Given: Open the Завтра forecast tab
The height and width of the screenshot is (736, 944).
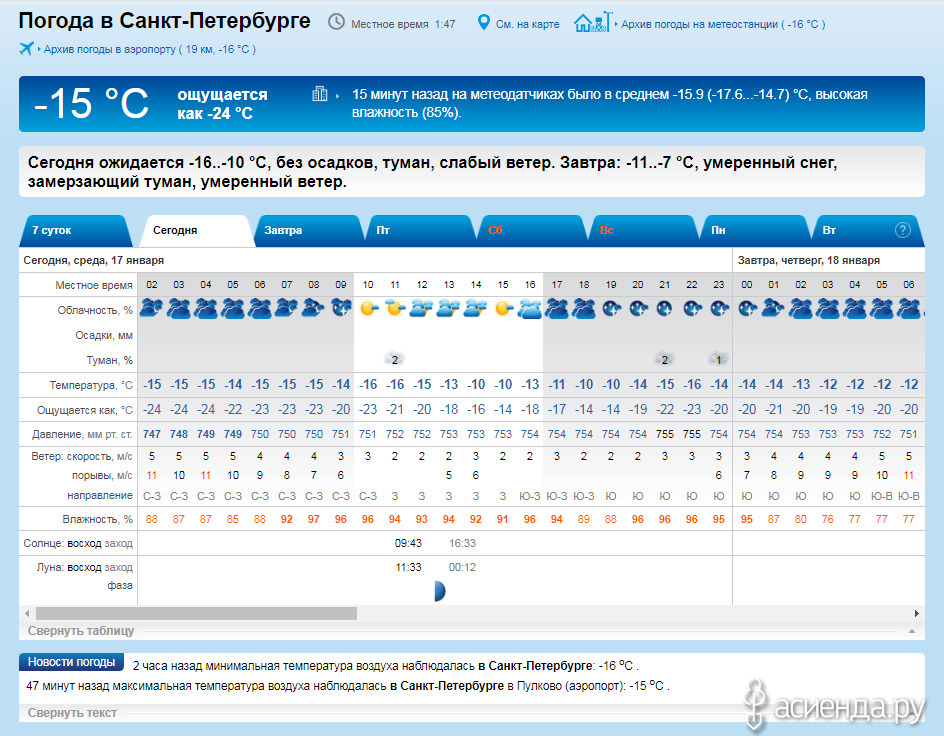Looking at the screenshot, I should tap(307, 230).
